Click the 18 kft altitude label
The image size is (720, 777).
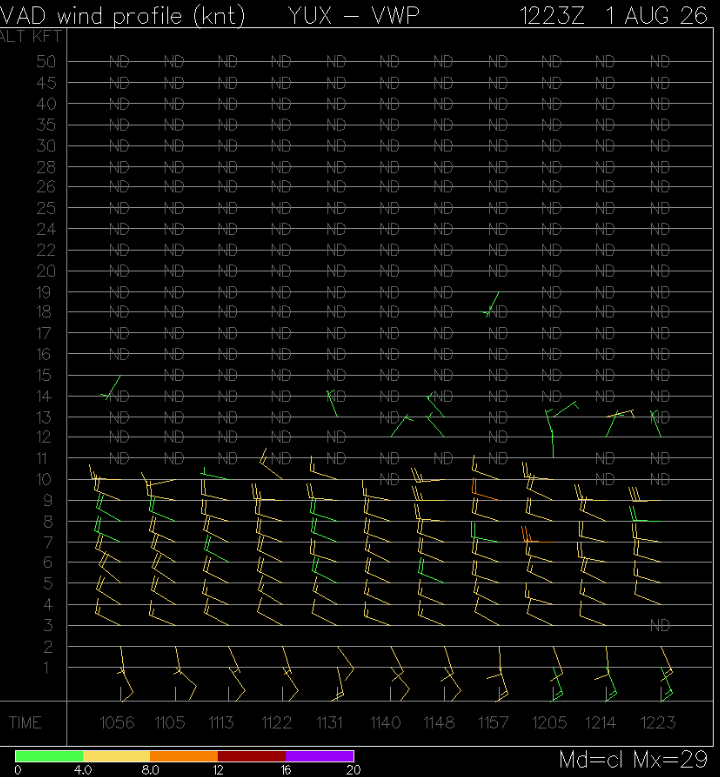(x=44, y=312)
